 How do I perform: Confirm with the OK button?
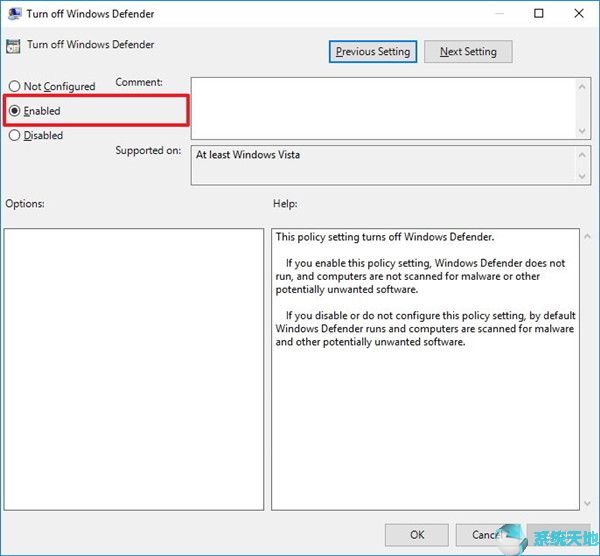coord(417,535)
